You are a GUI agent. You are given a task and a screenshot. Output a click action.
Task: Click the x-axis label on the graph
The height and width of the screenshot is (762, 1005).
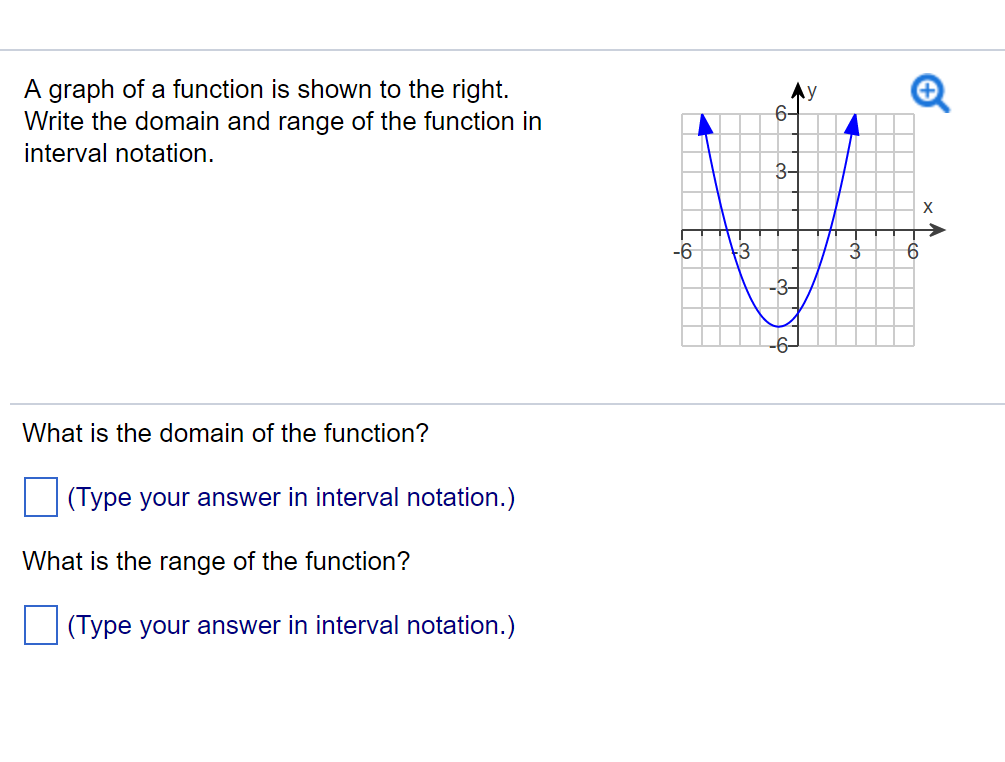(927, 207)
